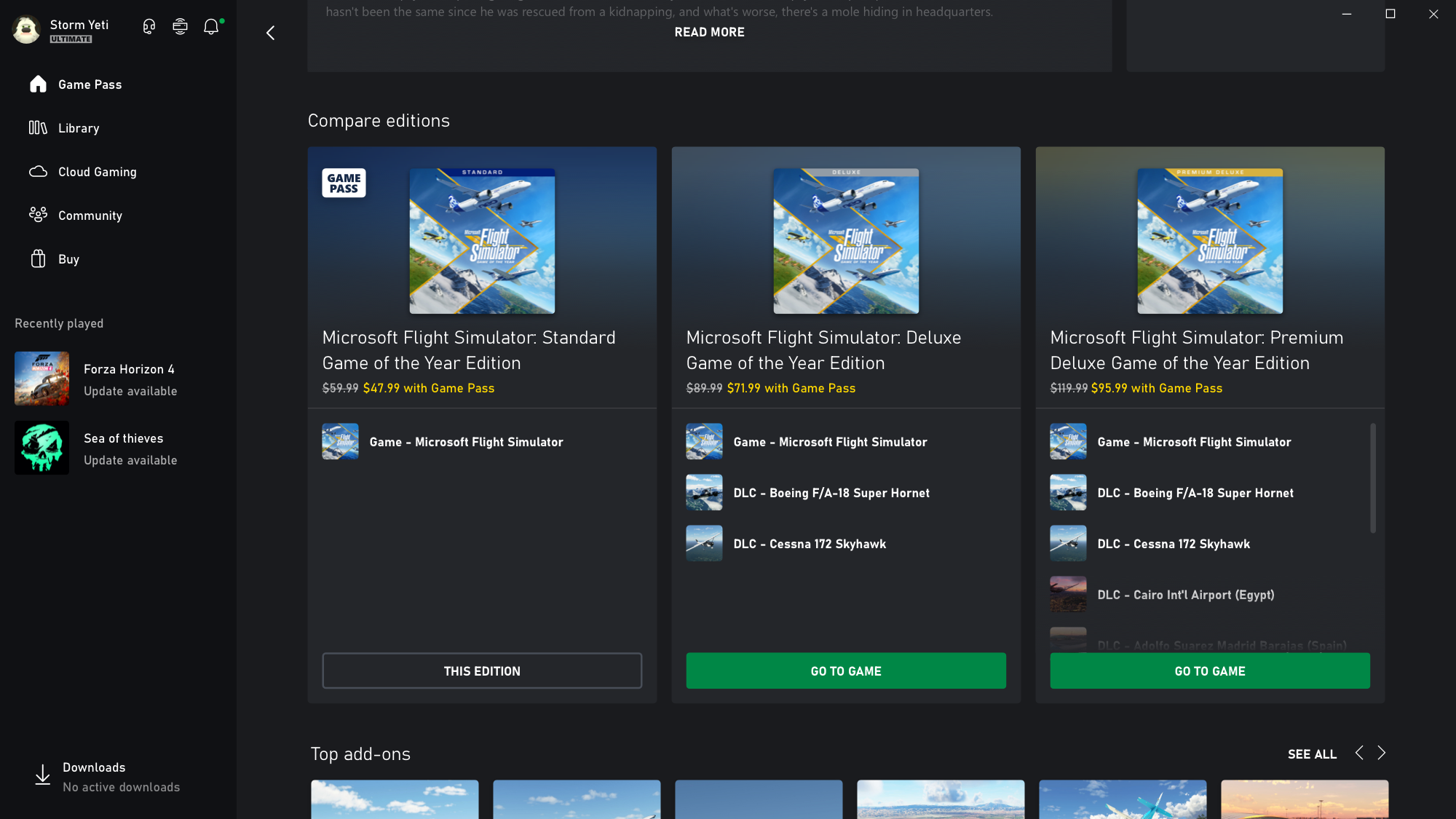Click the Cairo Int'l Airport DLC icon
Image resolution: width=1456 pixels, height=819 pixels.
(x=1068, y=595)
